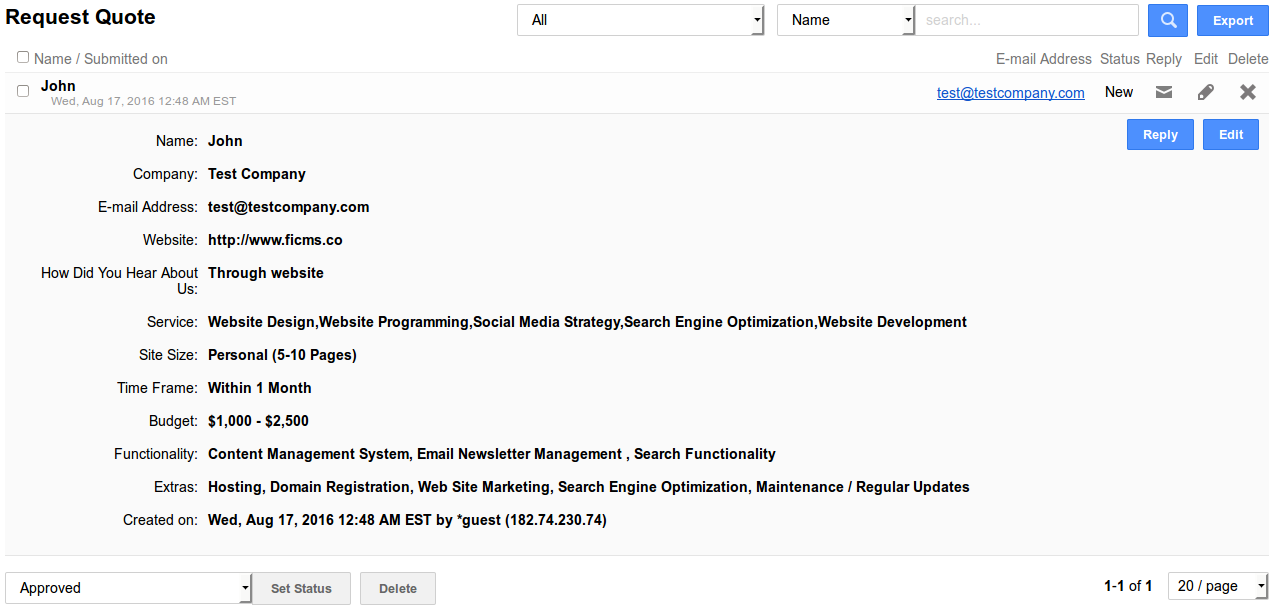Click the Status column header
This screenshot has height=613, width=1274.
[1119, 59]
